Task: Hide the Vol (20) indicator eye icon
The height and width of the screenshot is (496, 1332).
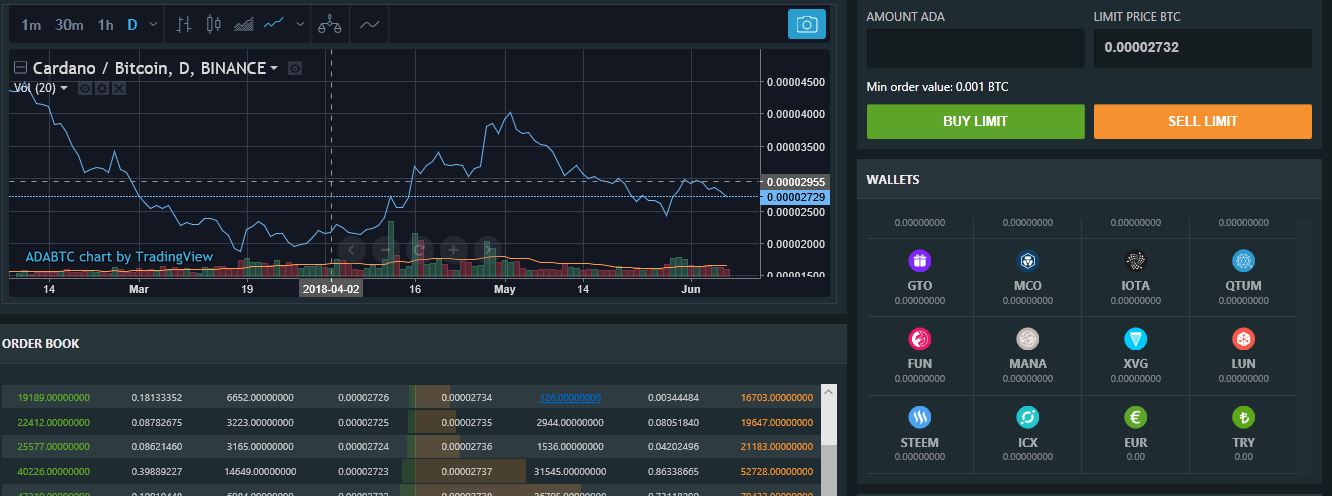Action: click(x=85, y=88)
